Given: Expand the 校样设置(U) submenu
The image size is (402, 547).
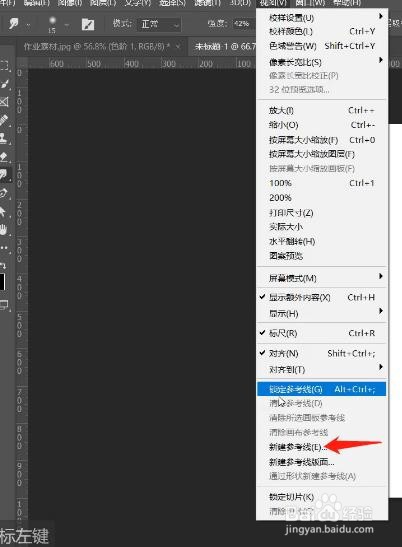Looking at the screenshot, I should pyautogui.click(x=321, y=17).
